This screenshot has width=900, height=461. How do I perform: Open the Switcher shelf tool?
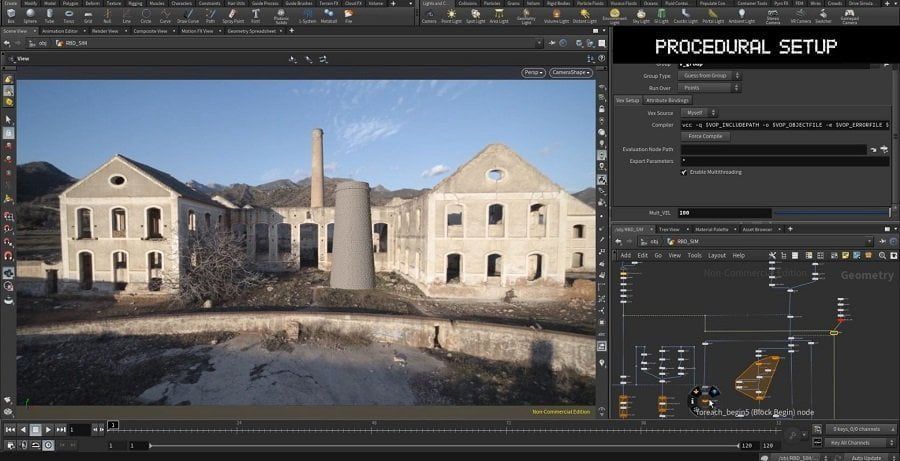pos(824,16)
